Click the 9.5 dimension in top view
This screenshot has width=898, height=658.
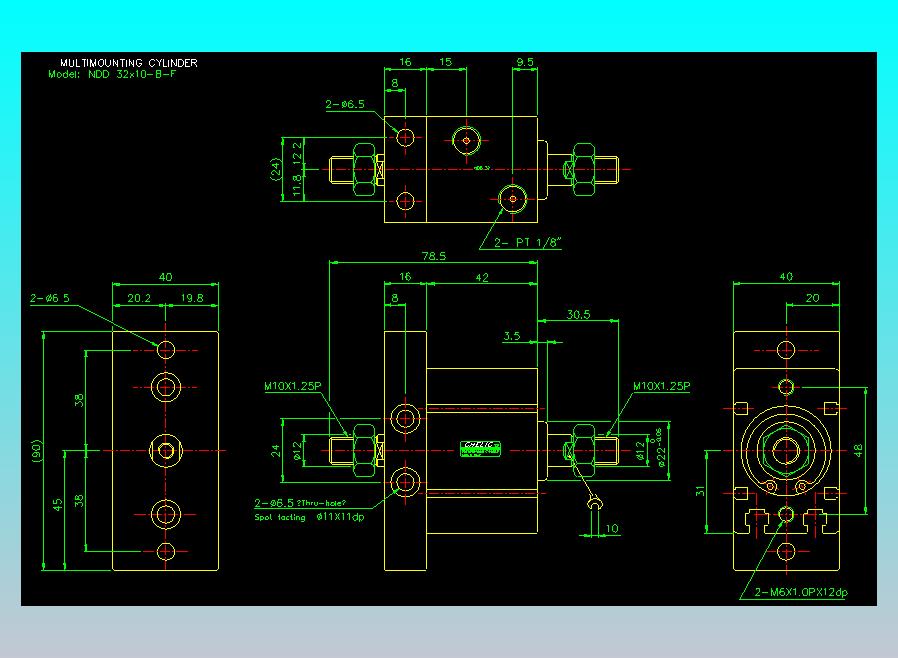click(x=525, y=62)
